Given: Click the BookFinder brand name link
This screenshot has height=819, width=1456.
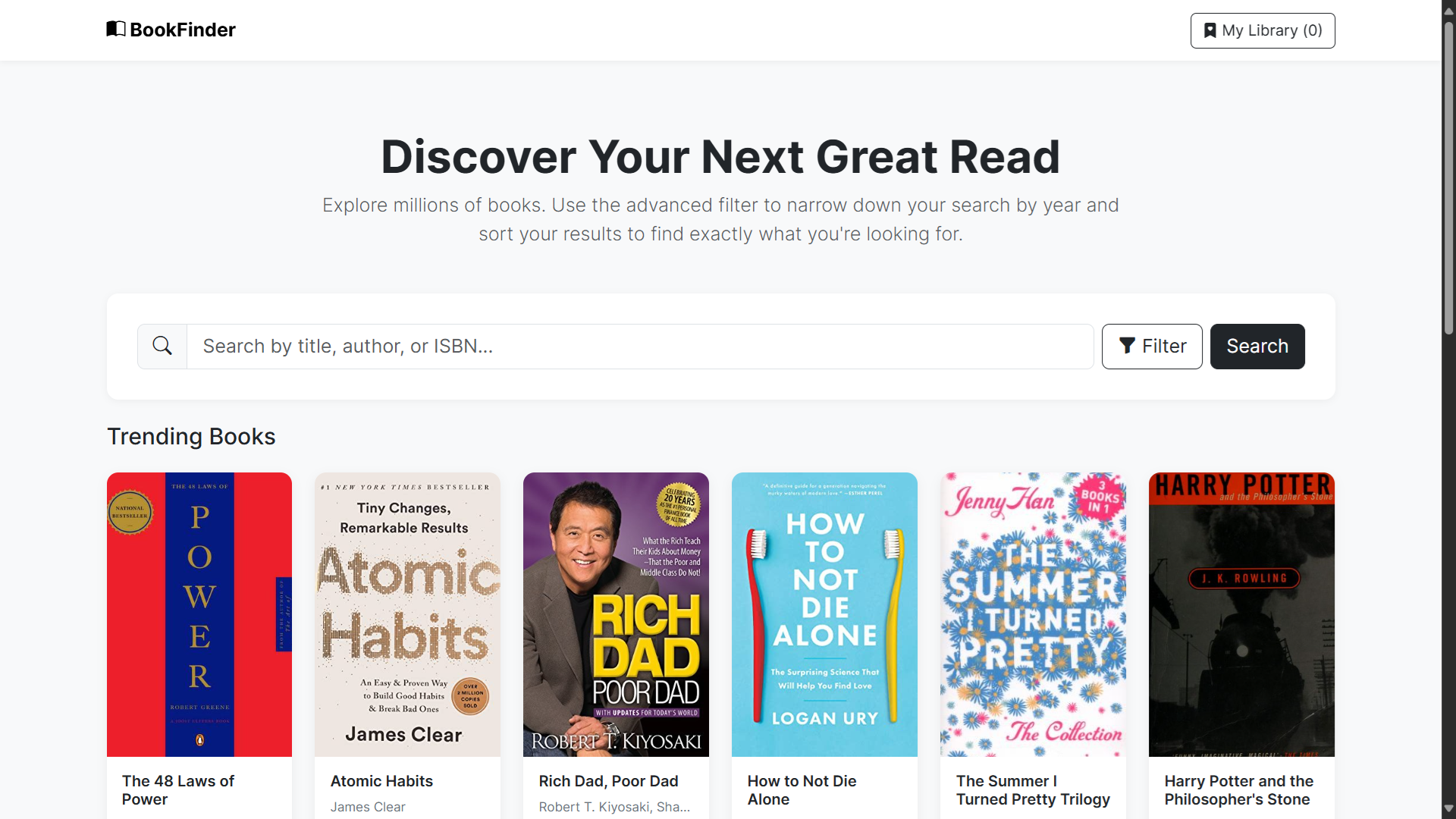Looking at the screenshot, I should (x=183, y=30).
